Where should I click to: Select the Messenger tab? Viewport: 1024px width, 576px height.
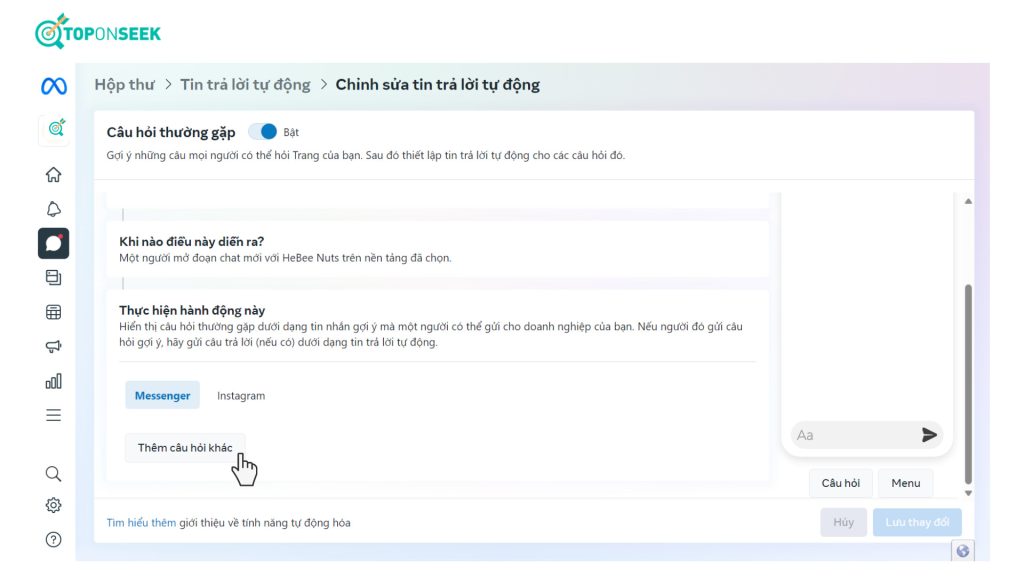162,396
